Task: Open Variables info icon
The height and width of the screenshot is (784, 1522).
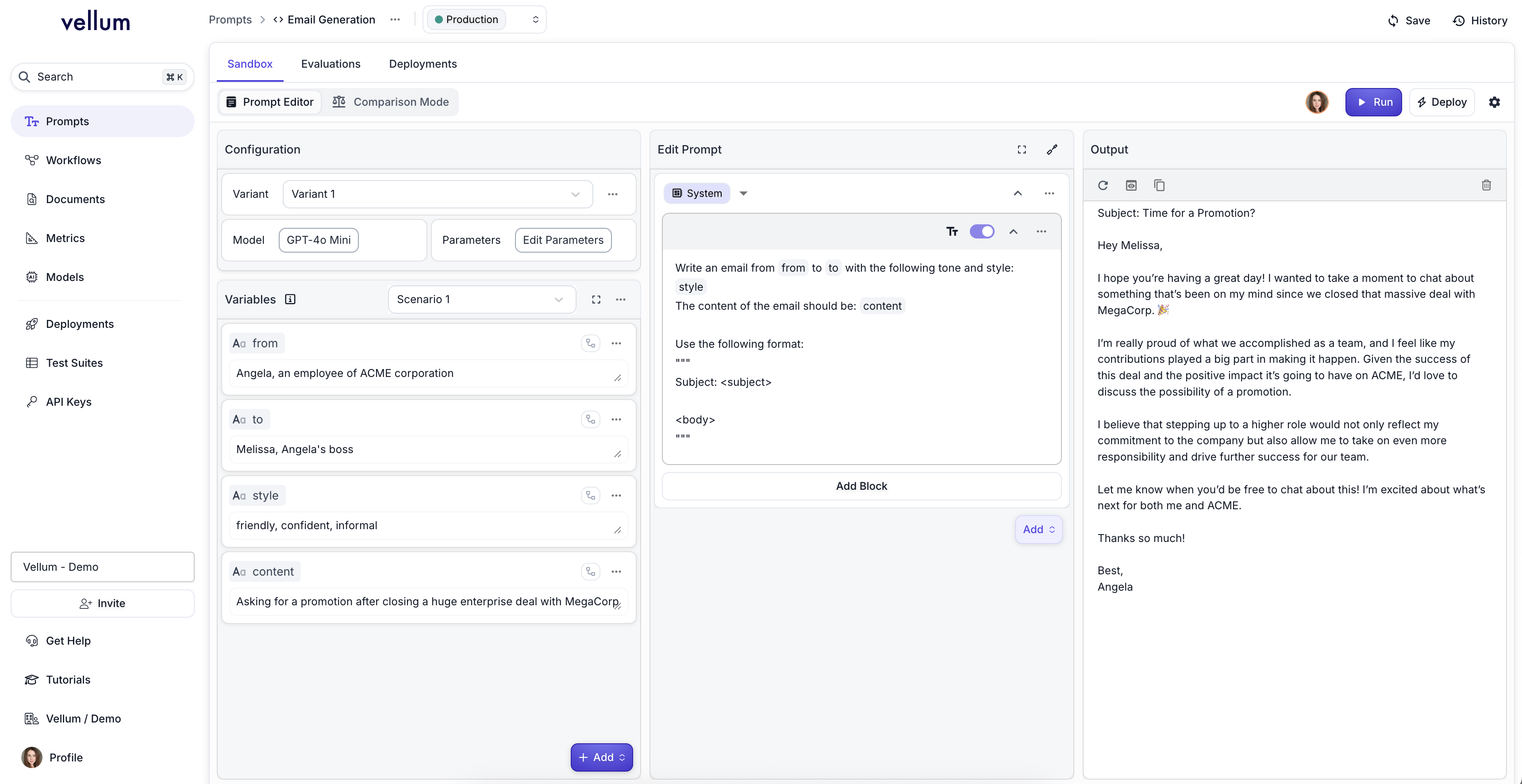Action: coord(290,300)
